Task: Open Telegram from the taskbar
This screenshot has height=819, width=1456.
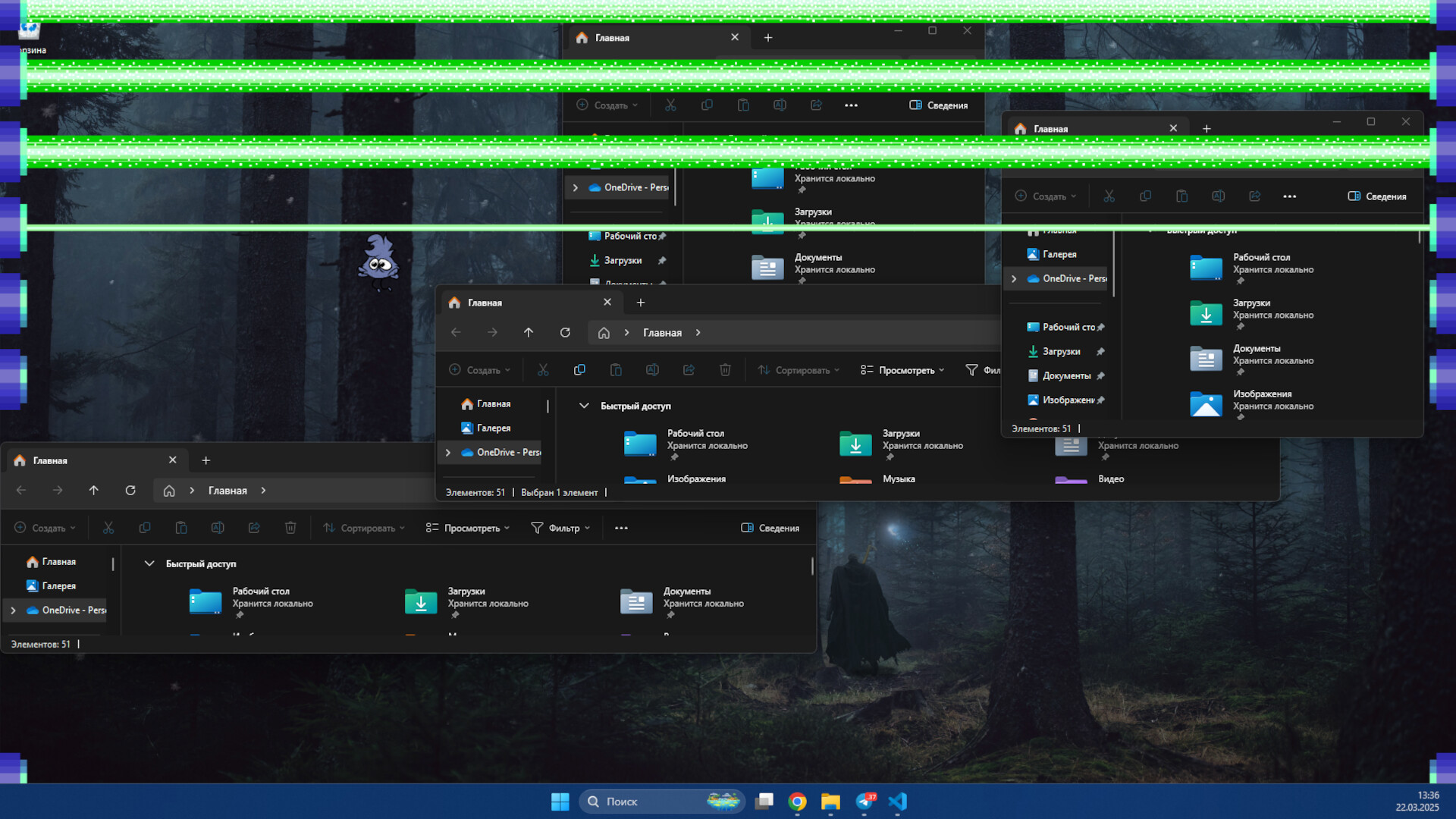Action: pos(864,802)
